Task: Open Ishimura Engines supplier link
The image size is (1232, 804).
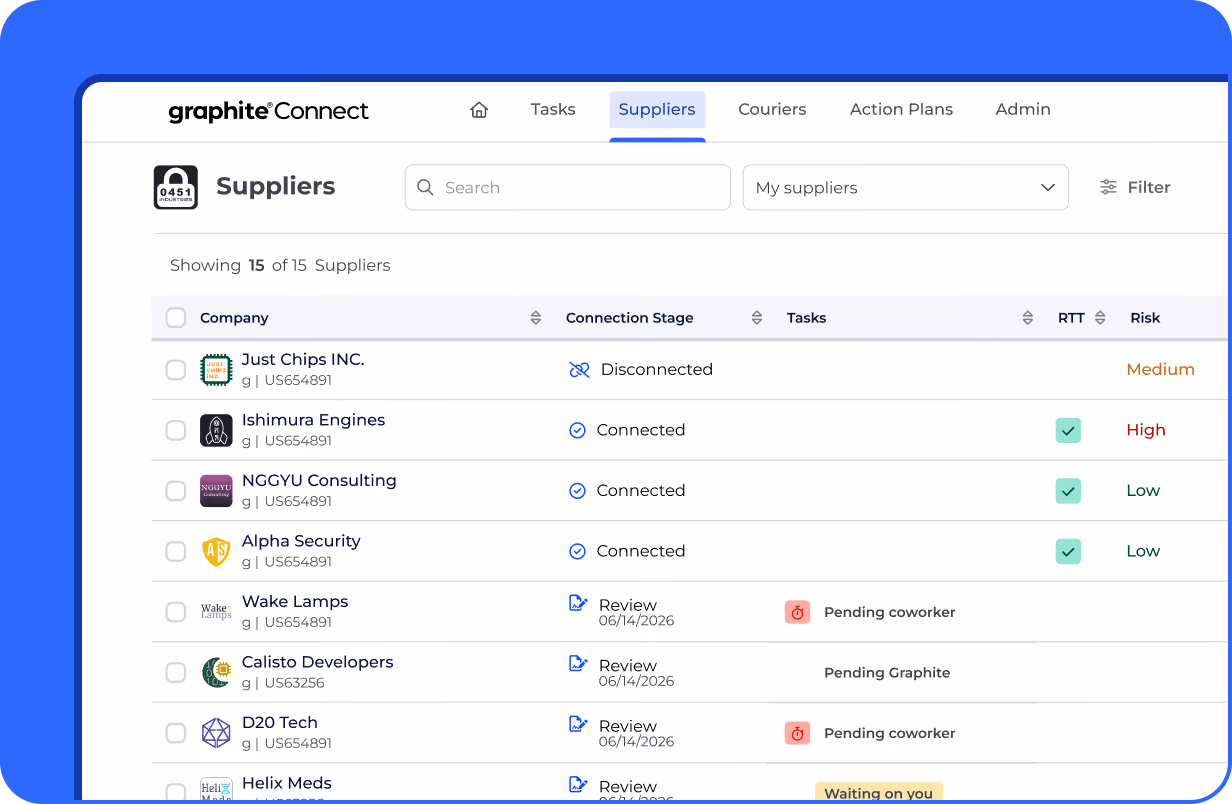Action: click(313, 420)
